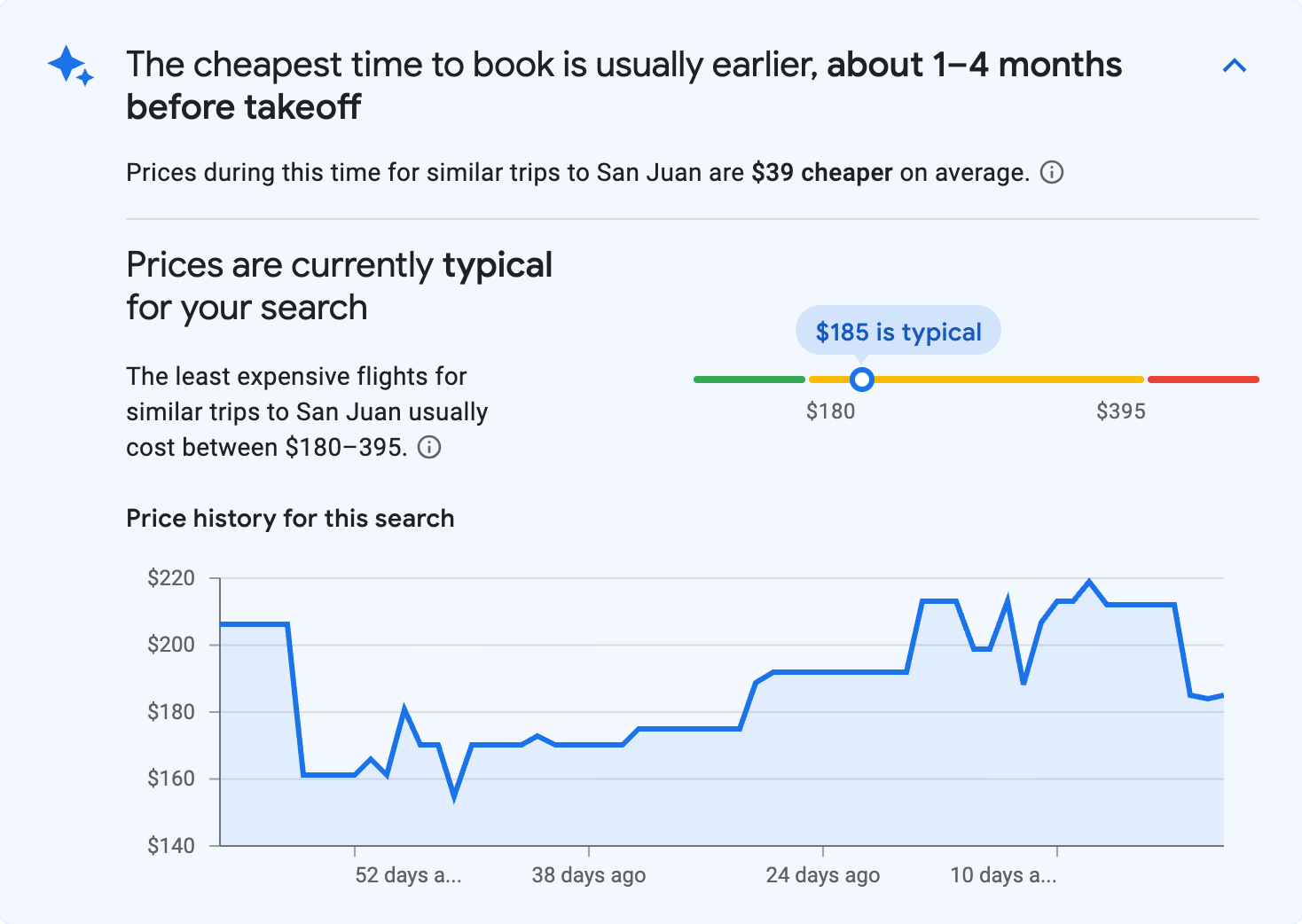This screenshot has width=1302, height=924.
Task: Collapse the booking insights panel with the chevron
Action: coord(1235,65)
